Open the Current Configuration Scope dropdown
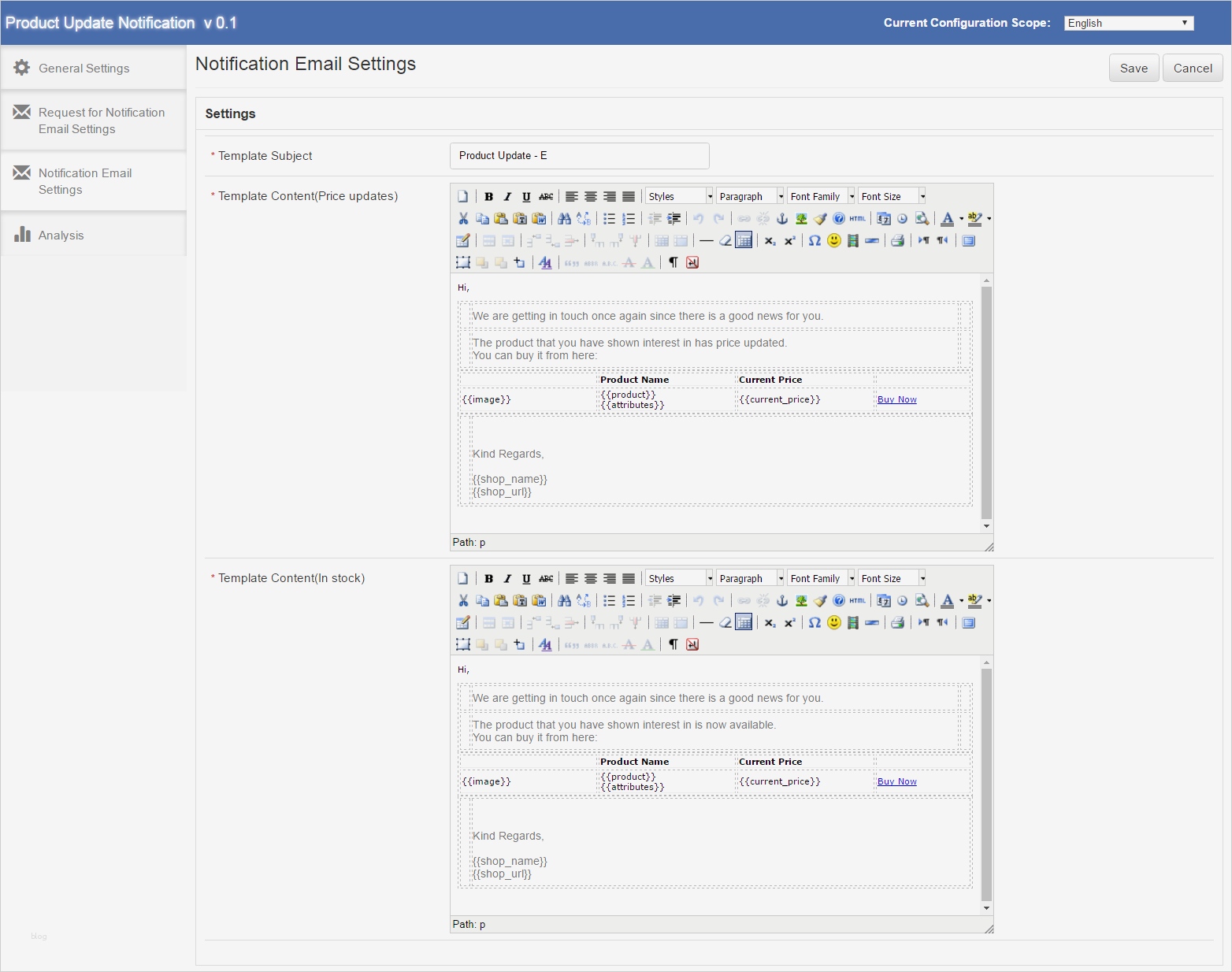 [1128, 23]
